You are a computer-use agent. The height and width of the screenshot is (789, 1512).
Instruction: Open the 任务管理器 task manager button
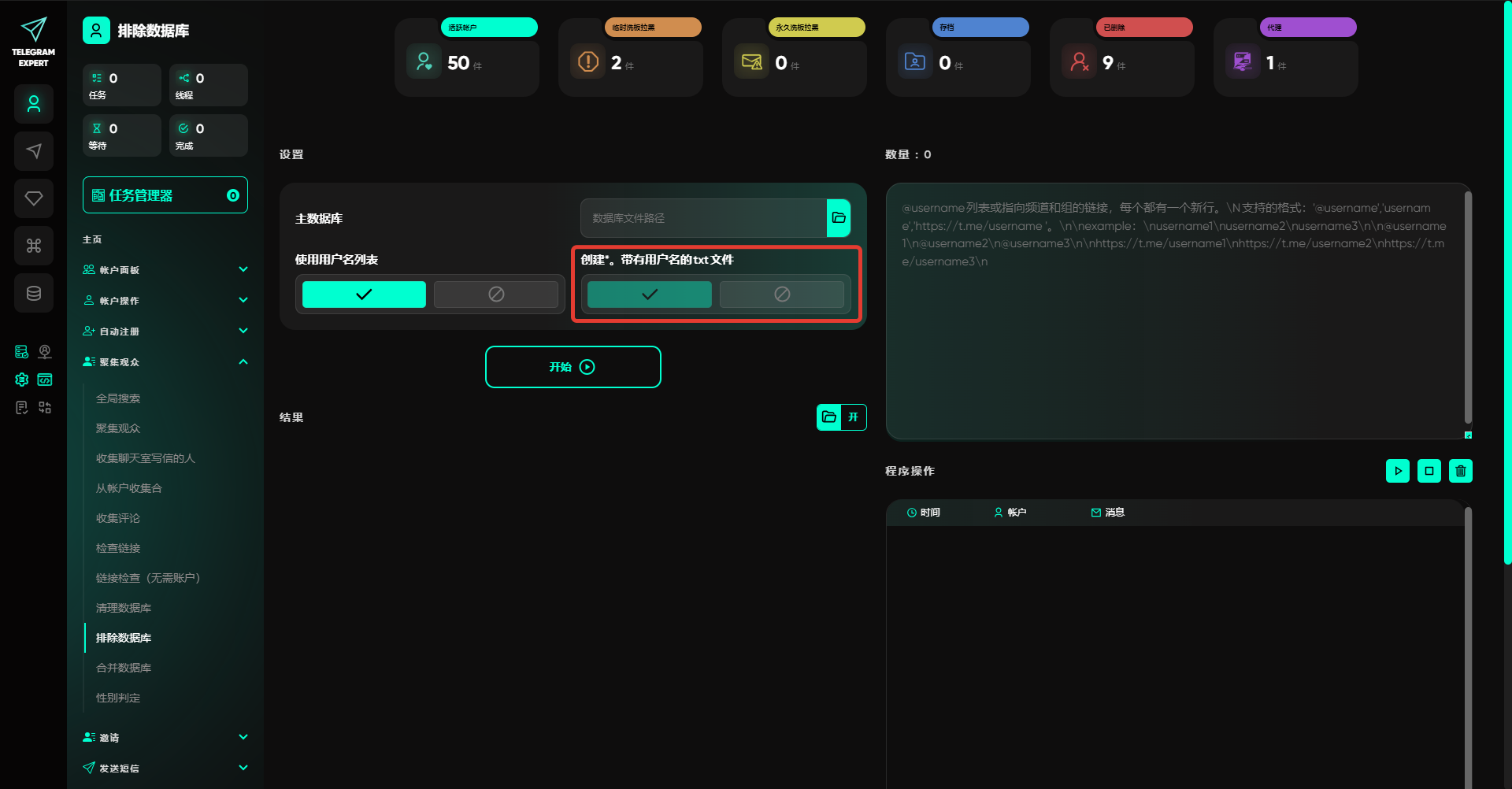pos(165,195)
